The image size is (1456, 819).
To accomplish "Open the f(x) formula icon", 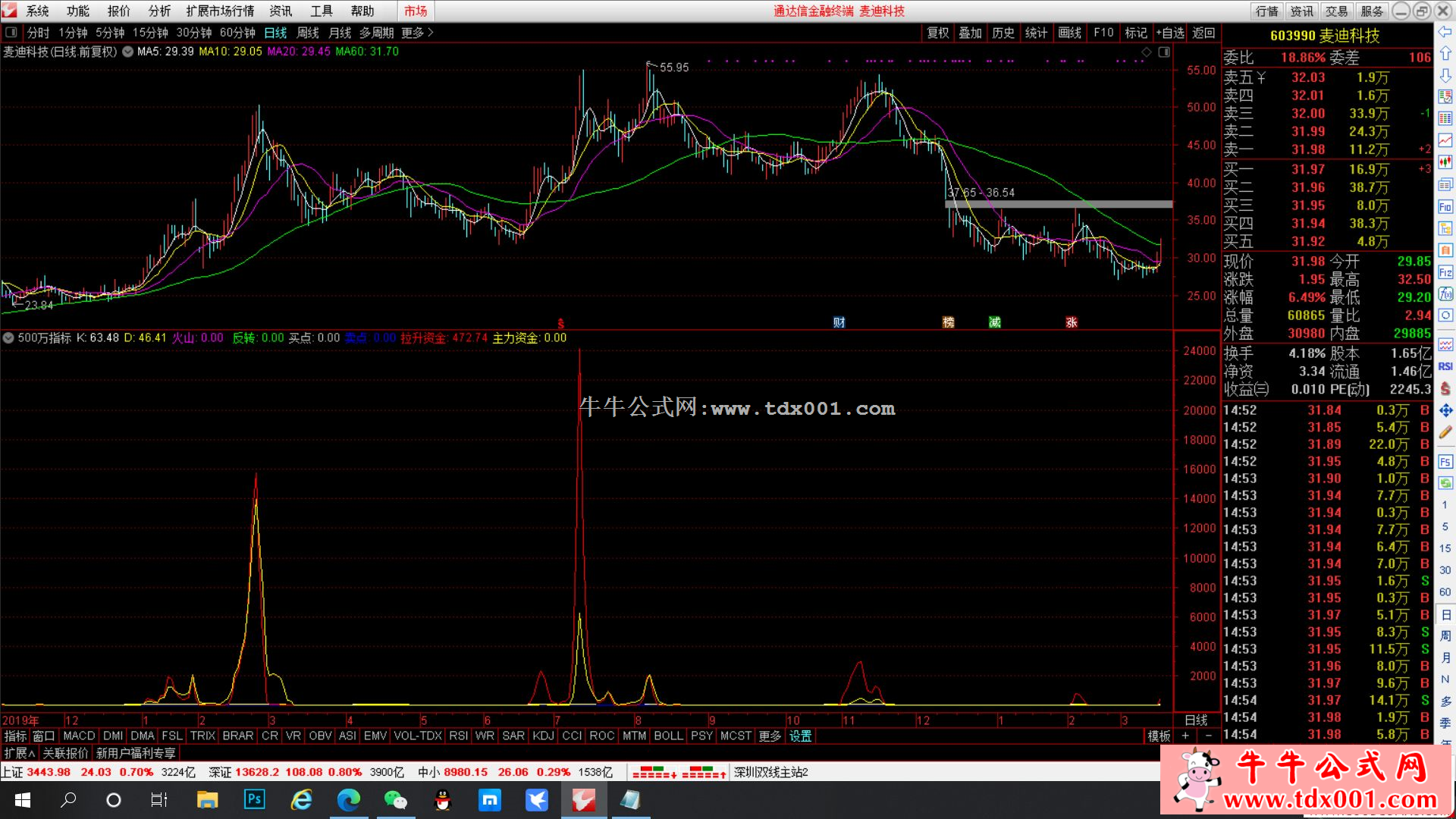I will coord(1445,293).
